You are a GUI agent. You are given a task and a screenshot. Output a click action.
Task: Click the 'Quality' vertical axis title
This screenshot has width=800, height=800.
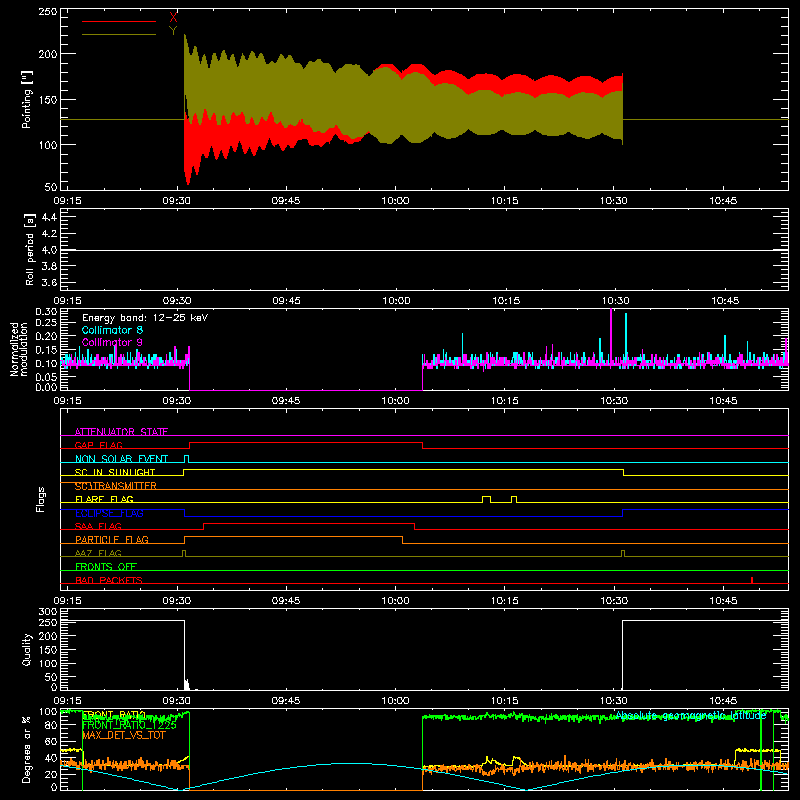27,649
